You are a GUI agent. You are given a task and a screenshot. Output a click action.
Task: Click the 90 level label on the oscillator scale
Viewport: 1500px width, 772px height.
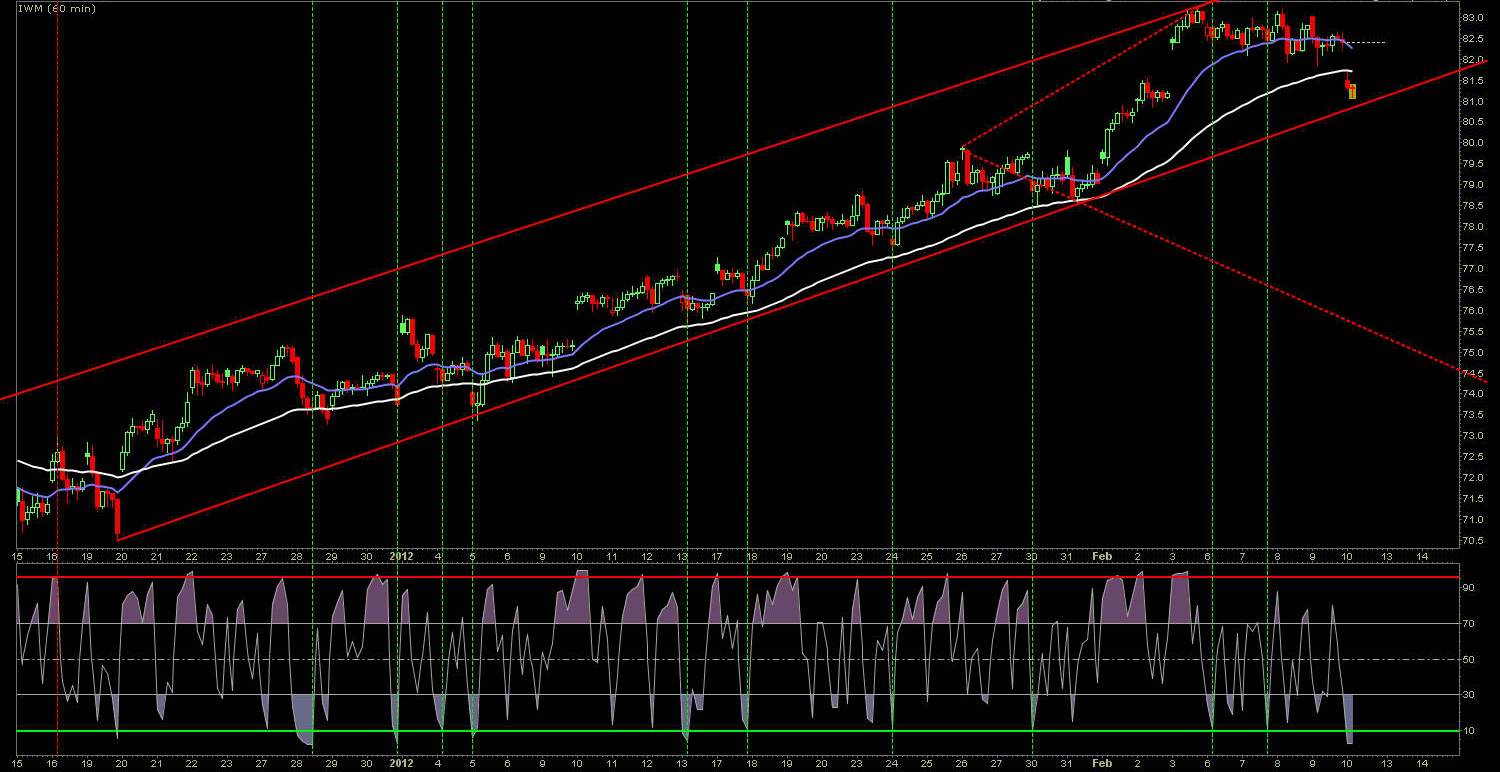point(1469,588)
